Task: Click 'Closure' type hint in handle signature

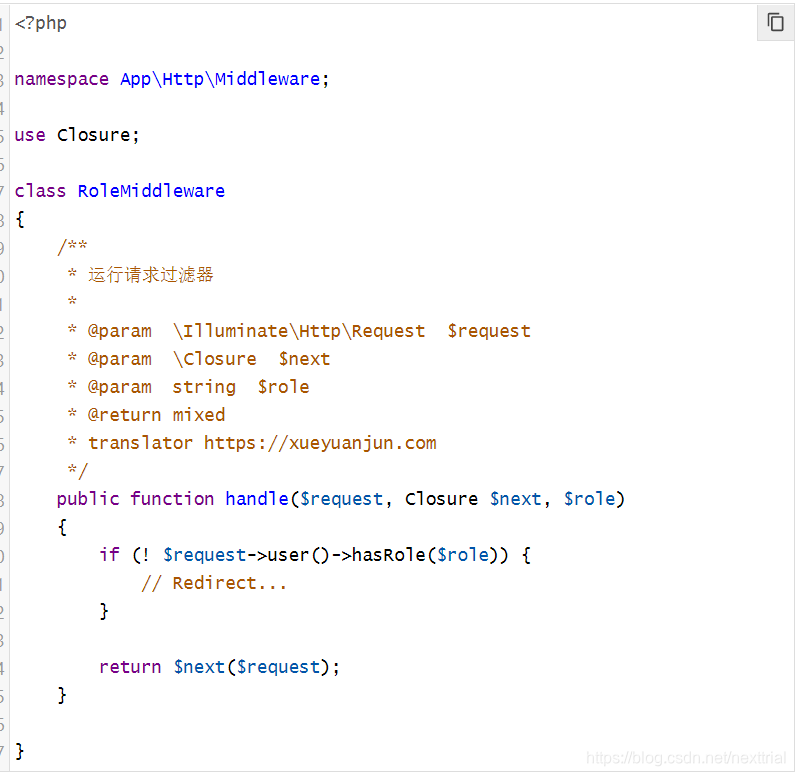Action: point(441,499)
